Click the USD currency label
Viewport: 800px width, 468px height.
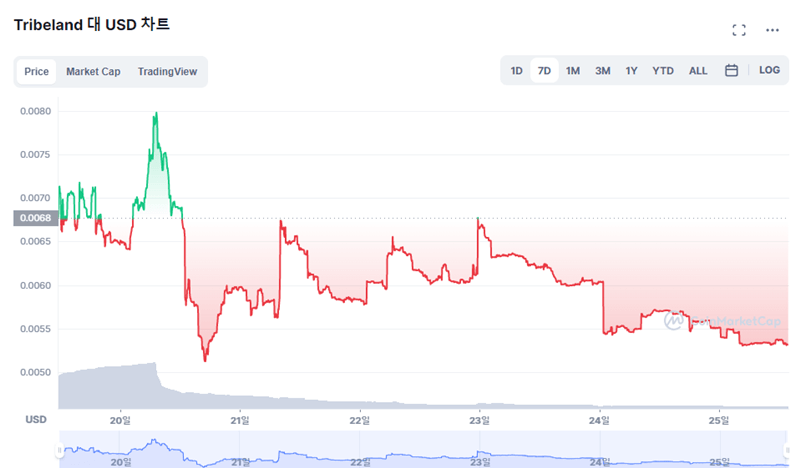tap(36, 420)
